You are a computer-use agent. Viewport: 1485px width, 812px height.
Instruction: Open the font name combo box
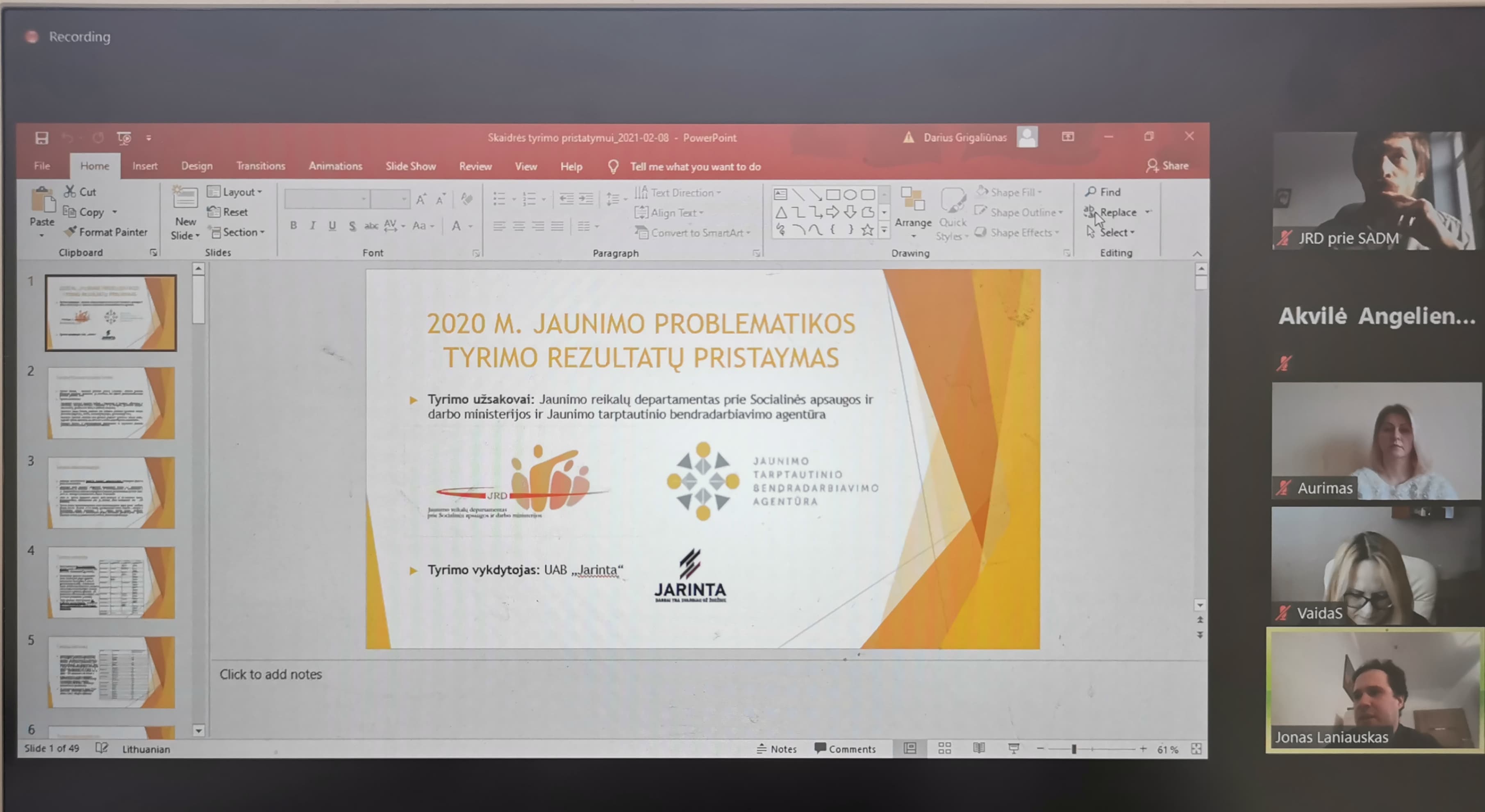327,200
